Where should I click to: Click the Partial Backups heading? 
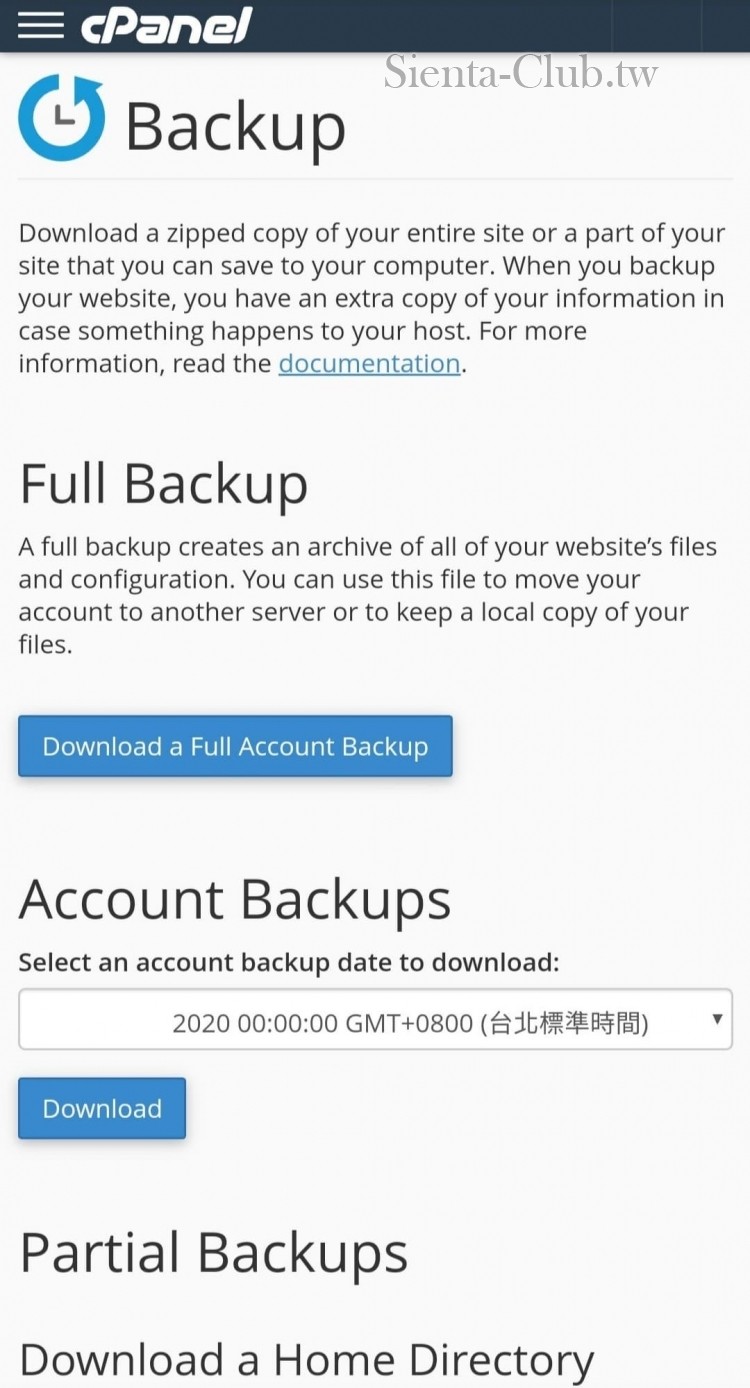pyautogui.click(x=213, y=1252)
